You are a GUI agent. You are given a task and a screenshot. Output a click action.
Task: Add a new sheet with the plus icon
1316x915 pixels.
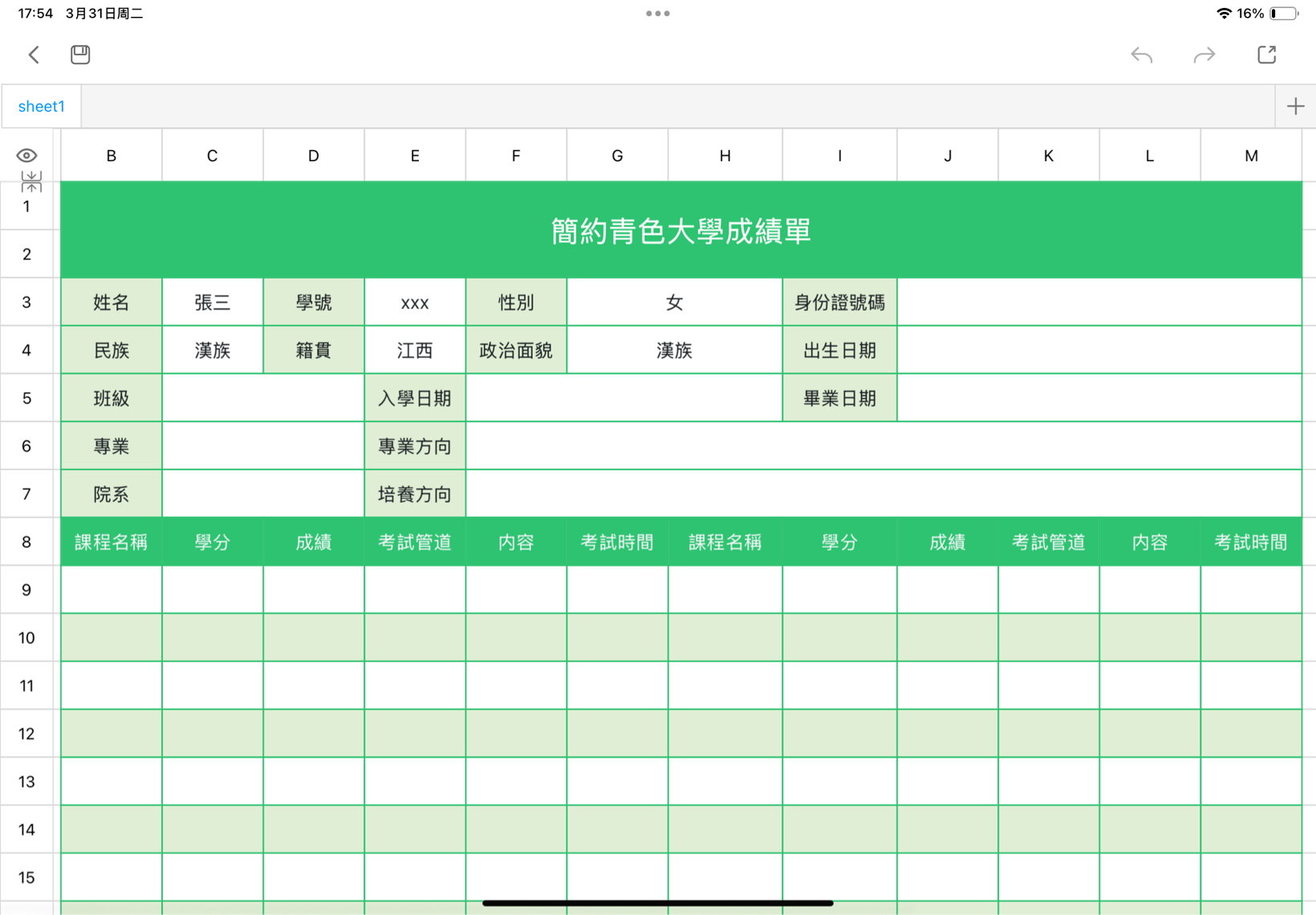tap(1295, 106)
